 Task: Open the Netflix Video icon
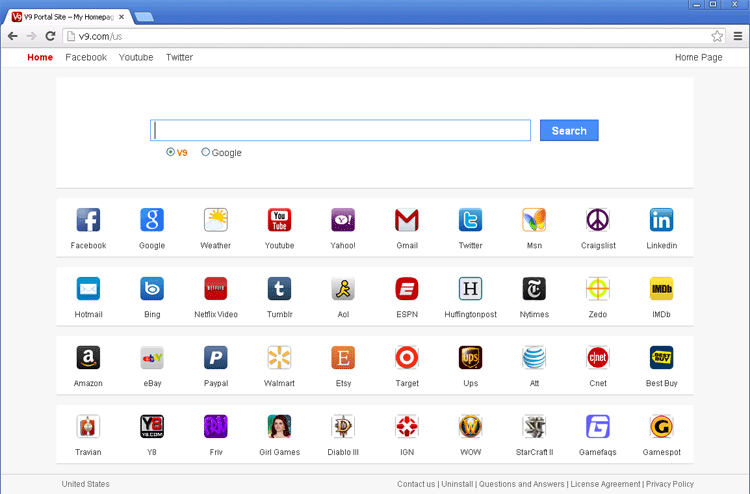pos(216,289)
